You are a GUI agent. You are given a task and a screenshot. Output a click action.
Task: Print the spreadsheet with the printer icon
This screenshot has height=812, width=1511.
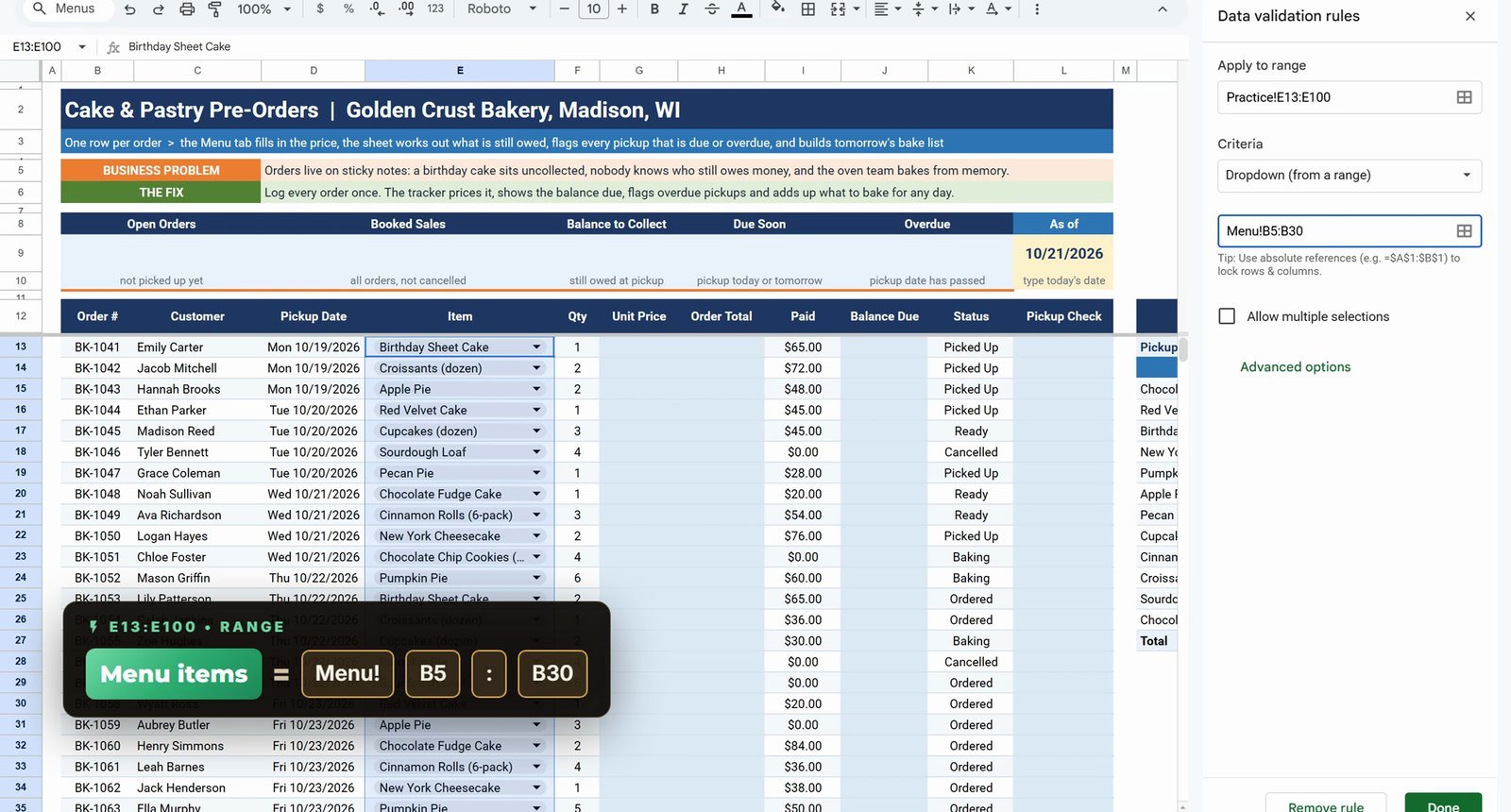point(187,8)
